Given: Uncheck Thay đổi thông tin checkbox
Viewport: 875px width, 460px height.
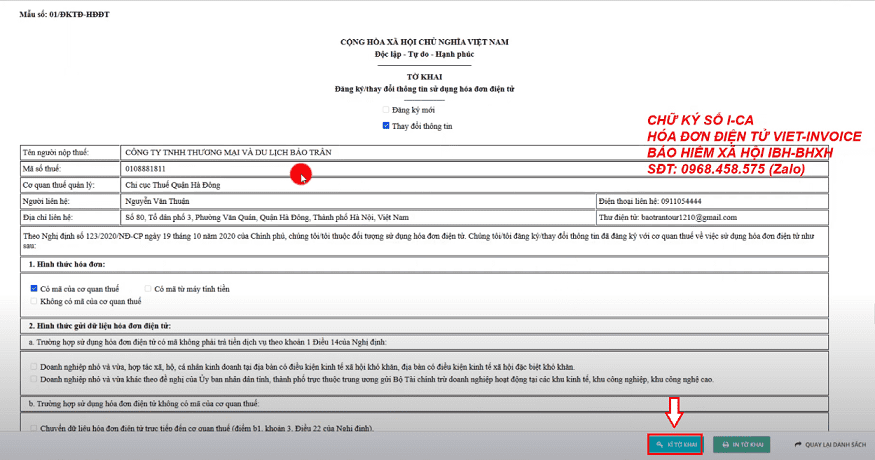Looking at the screenshot, I should pos(386,126).
